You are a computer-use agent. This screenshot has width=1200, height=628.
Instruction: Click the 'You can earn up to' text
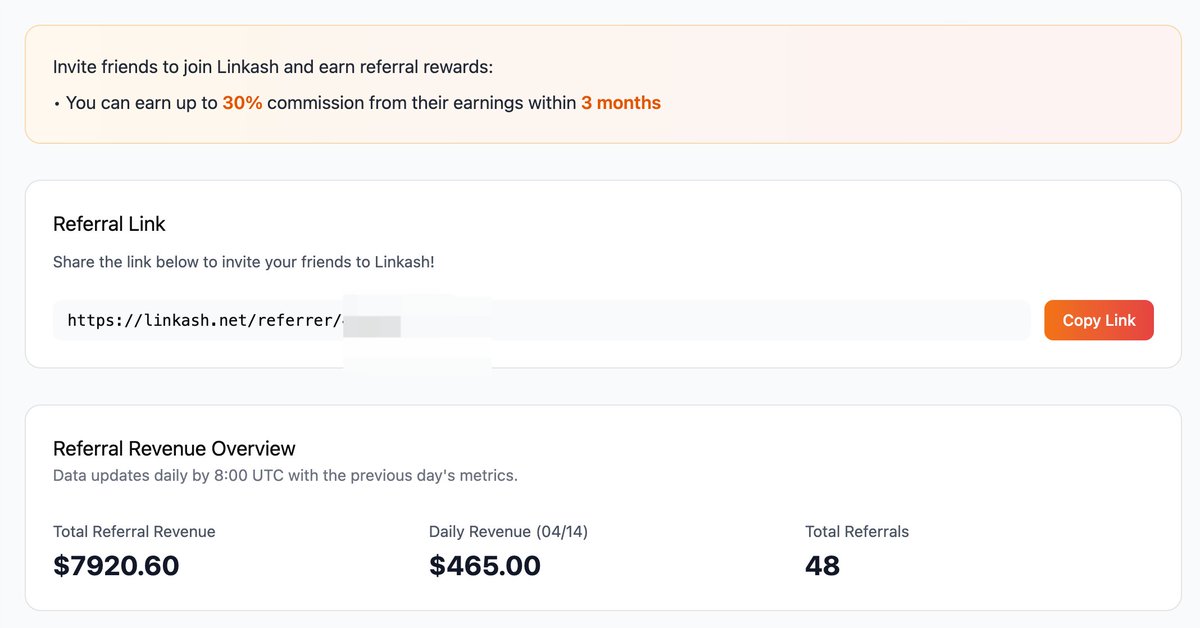pos(142,103)
